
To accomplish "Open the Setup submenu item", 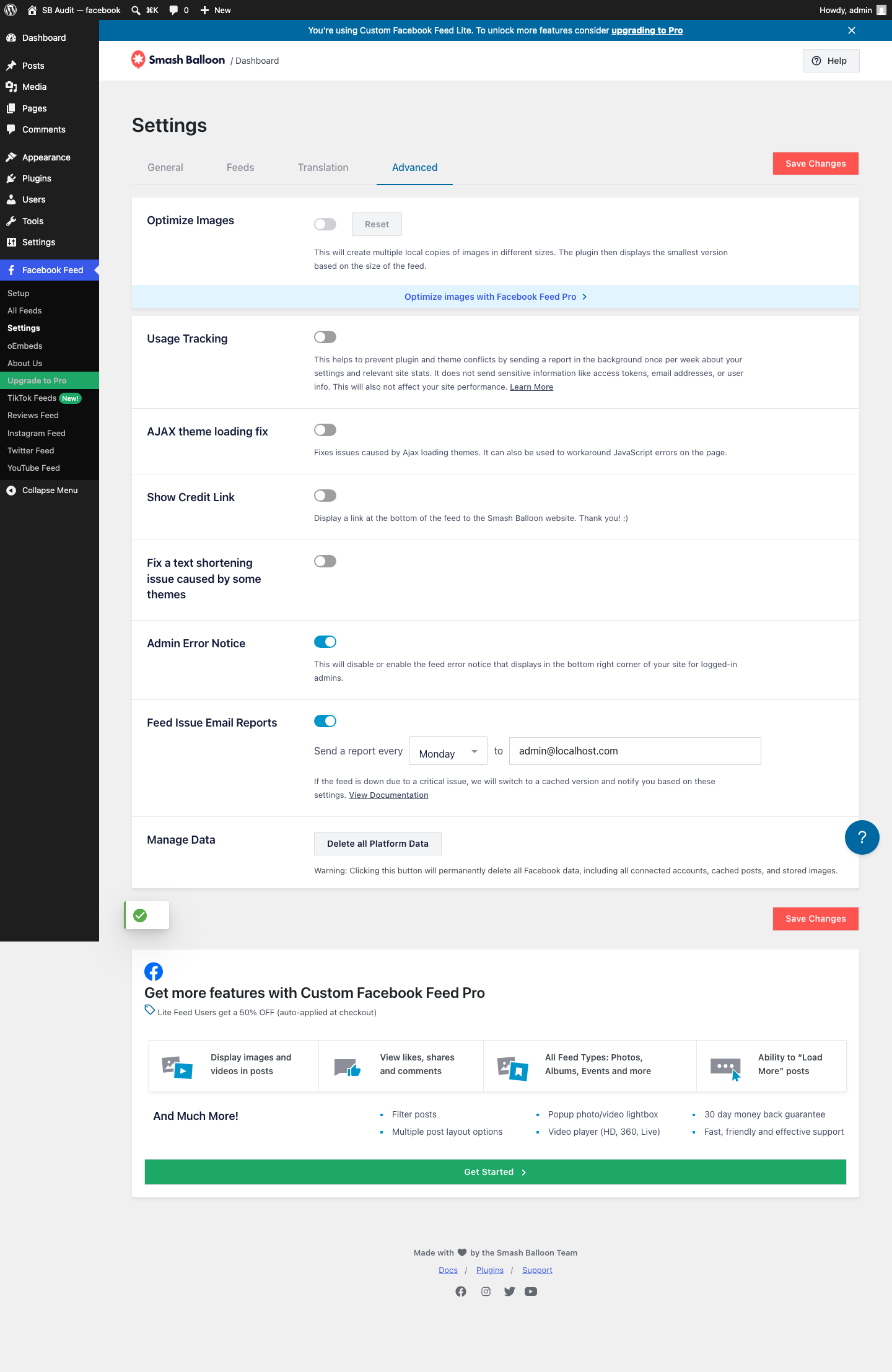I will click(50, 293).
